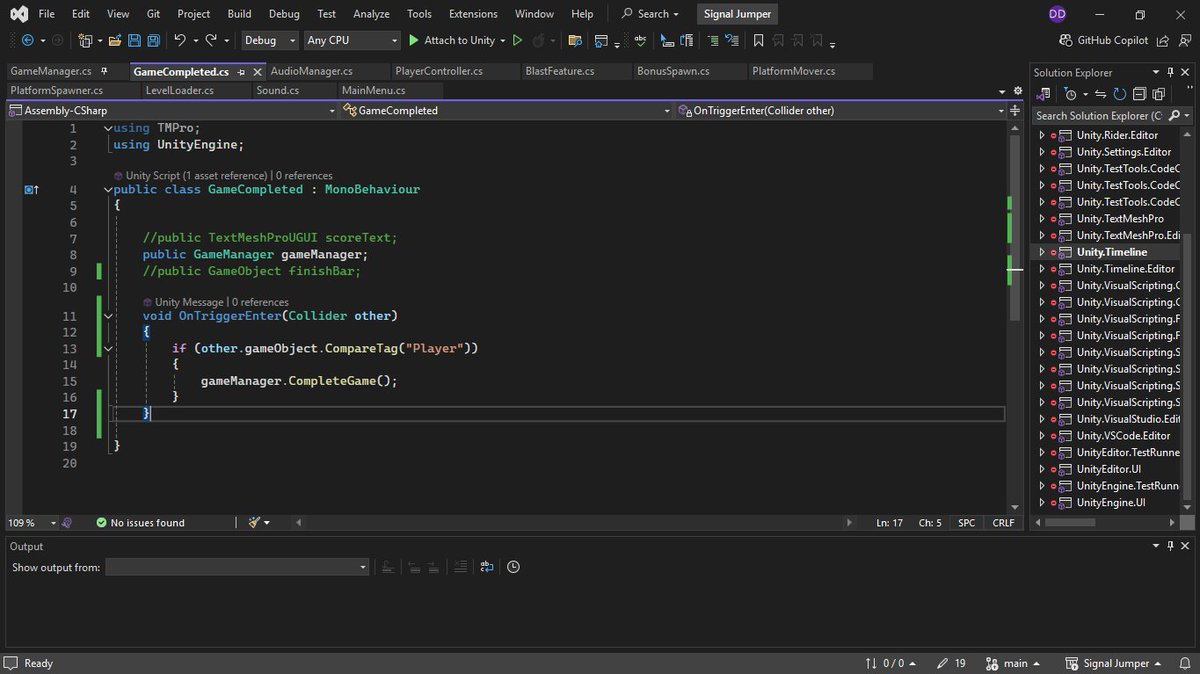Toggle auto-hide pin of Output panel
Screen dimensions: 1200x674
point(1171,546)
